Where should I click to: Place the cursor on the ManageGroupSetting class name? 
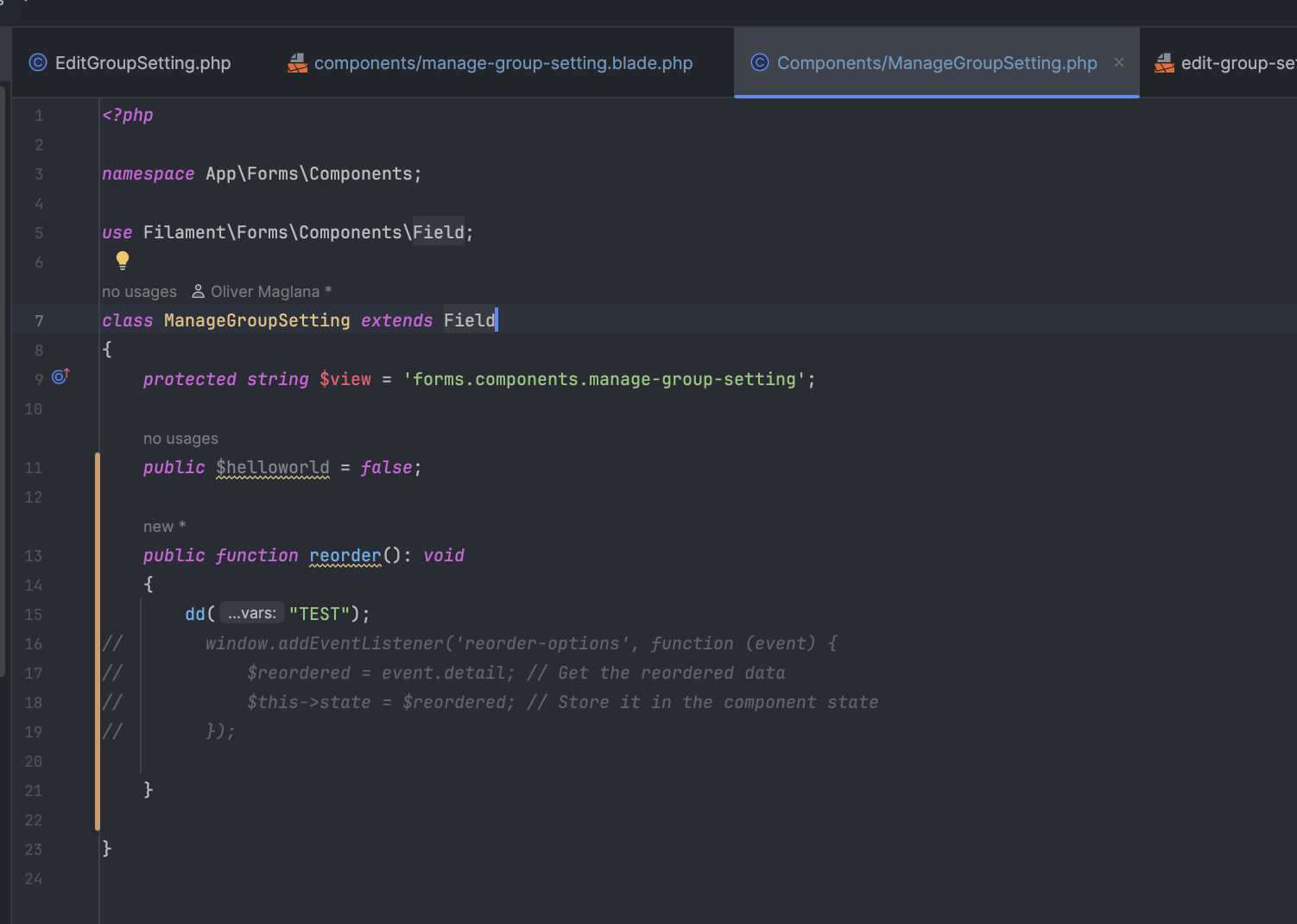tap(256, 320)
